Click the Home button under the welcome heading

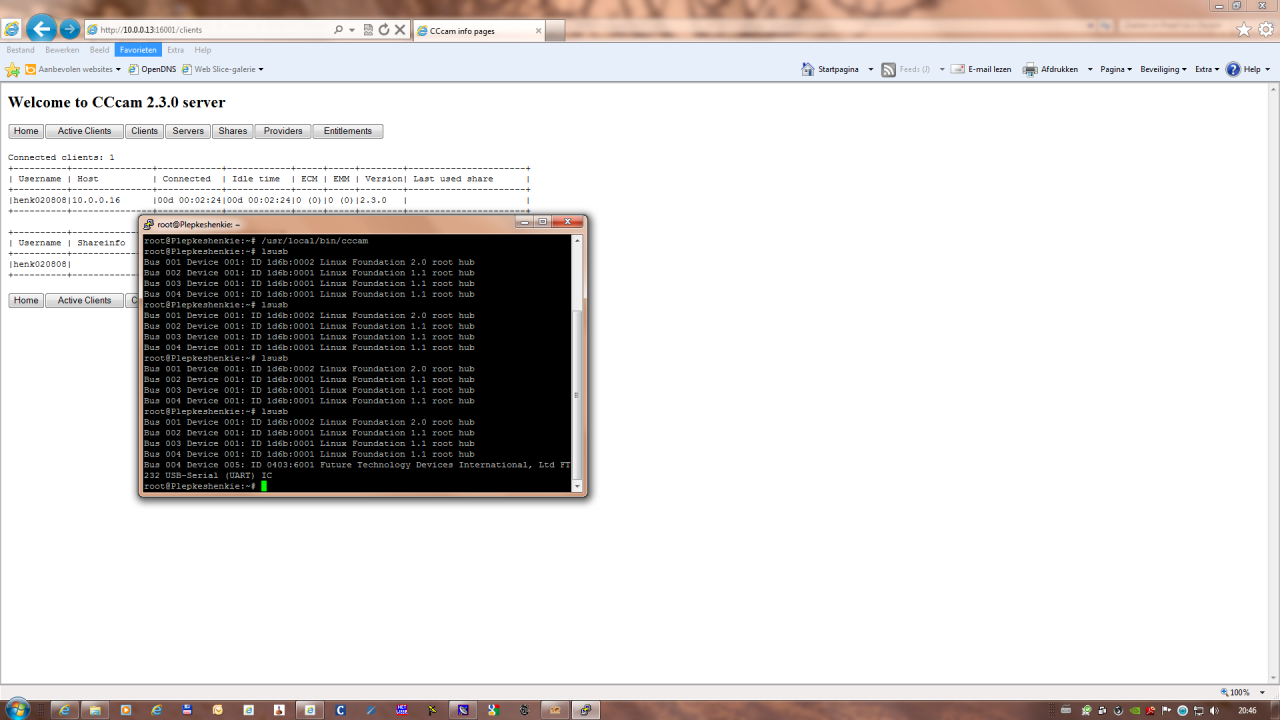[26, 131]
